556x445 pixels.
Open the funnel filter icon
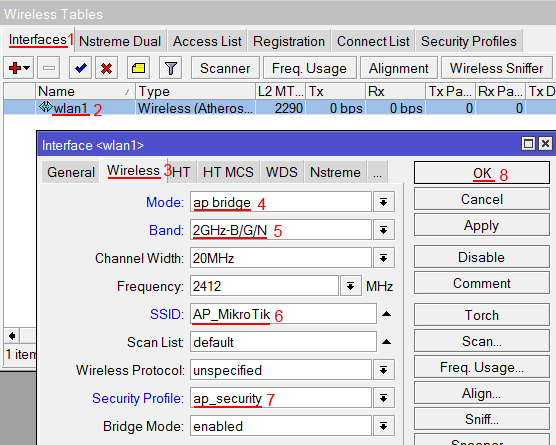(x=171, y=68)
